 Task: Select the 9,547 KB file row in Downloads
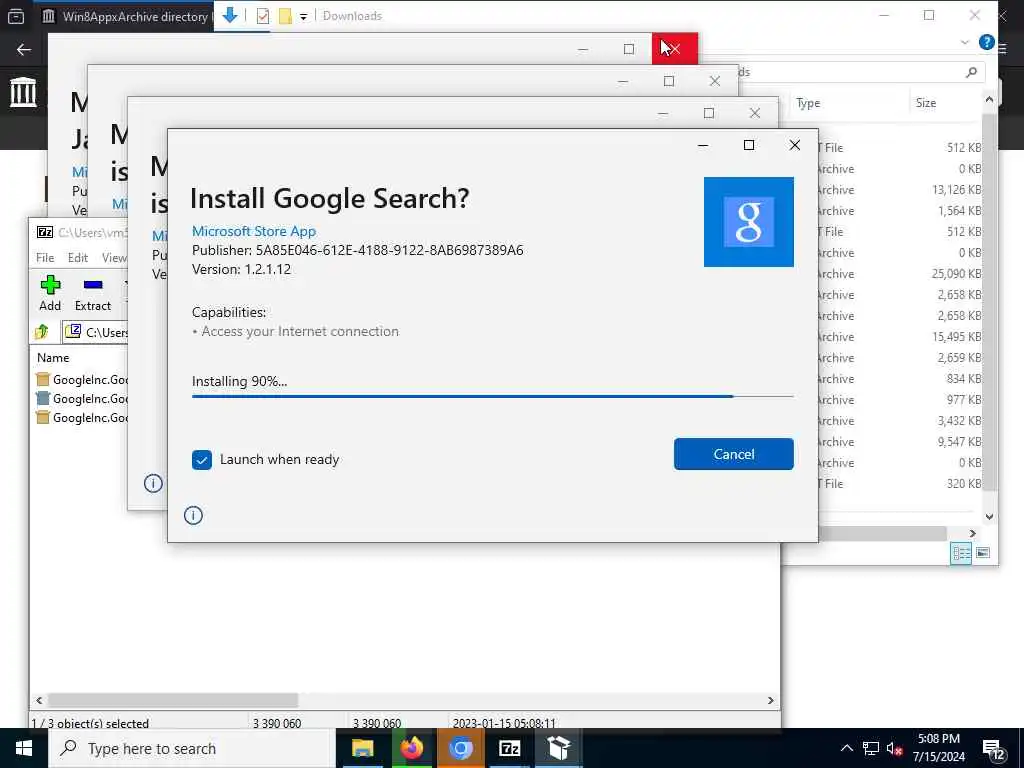pos(899,442)
